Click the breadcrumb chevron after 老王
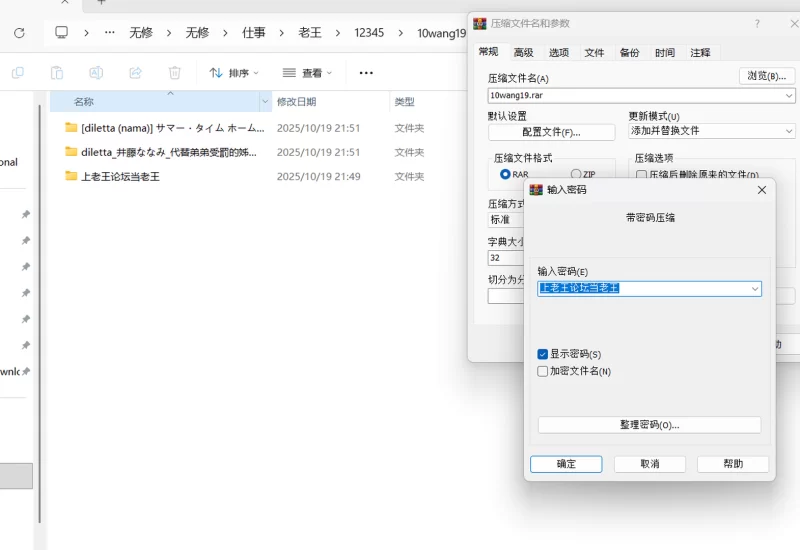Image resolution: width=800 pixels, height=550 pixels. click(x=338, y=33)
